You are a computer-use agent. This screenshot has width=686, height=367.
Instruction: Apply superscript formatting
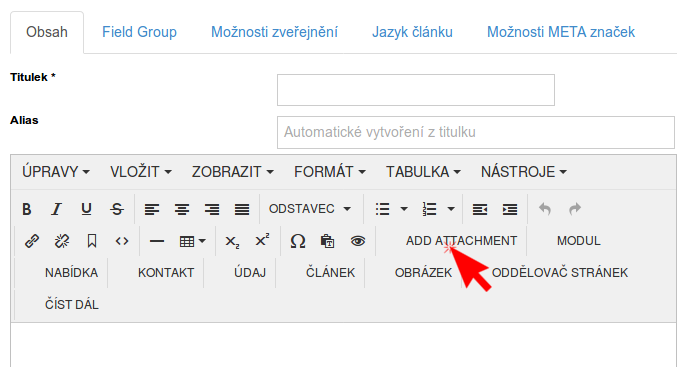tap(262, 241)
